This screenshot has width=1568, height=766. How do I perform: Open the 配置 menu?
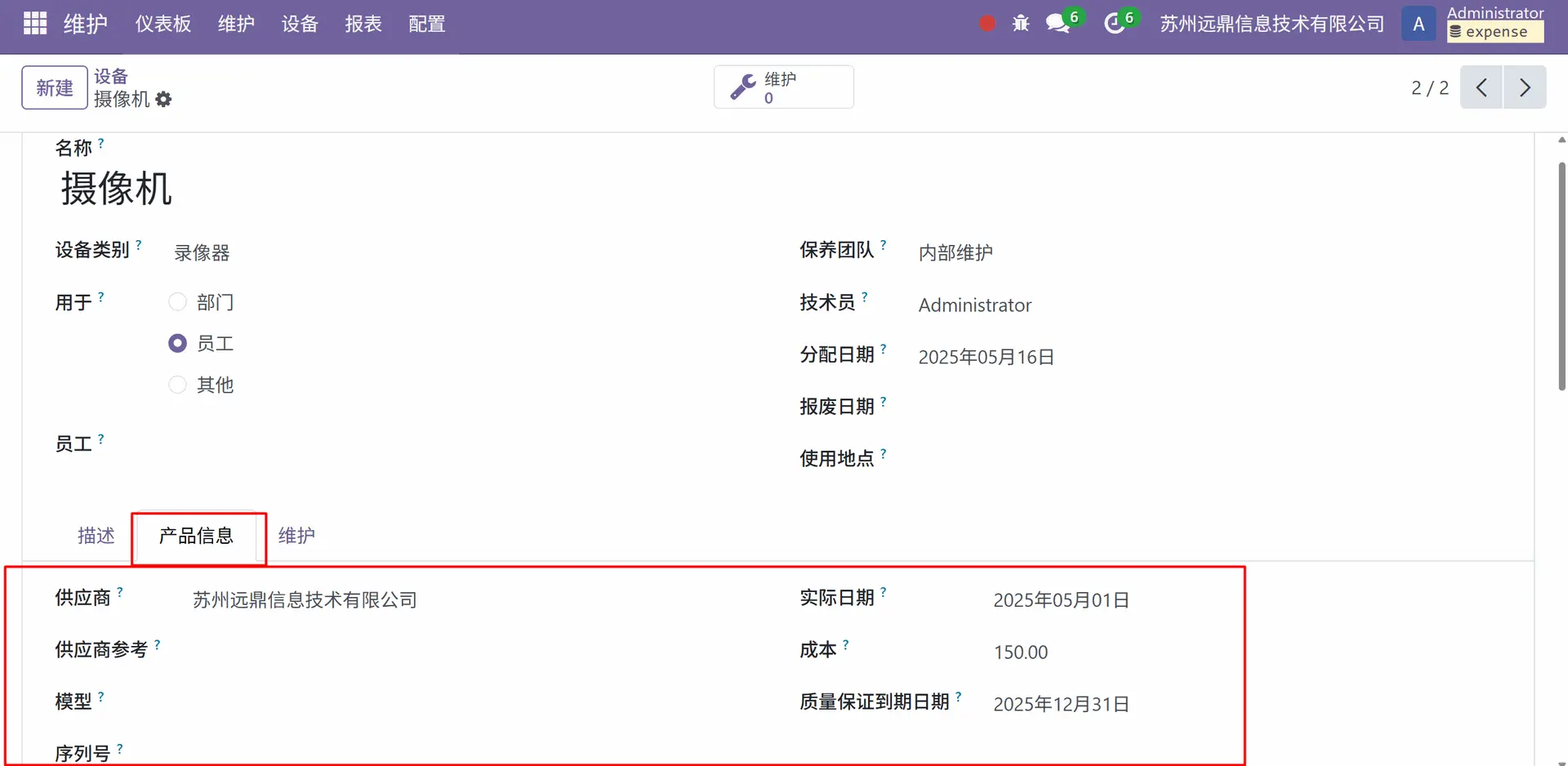coord(427,24)
